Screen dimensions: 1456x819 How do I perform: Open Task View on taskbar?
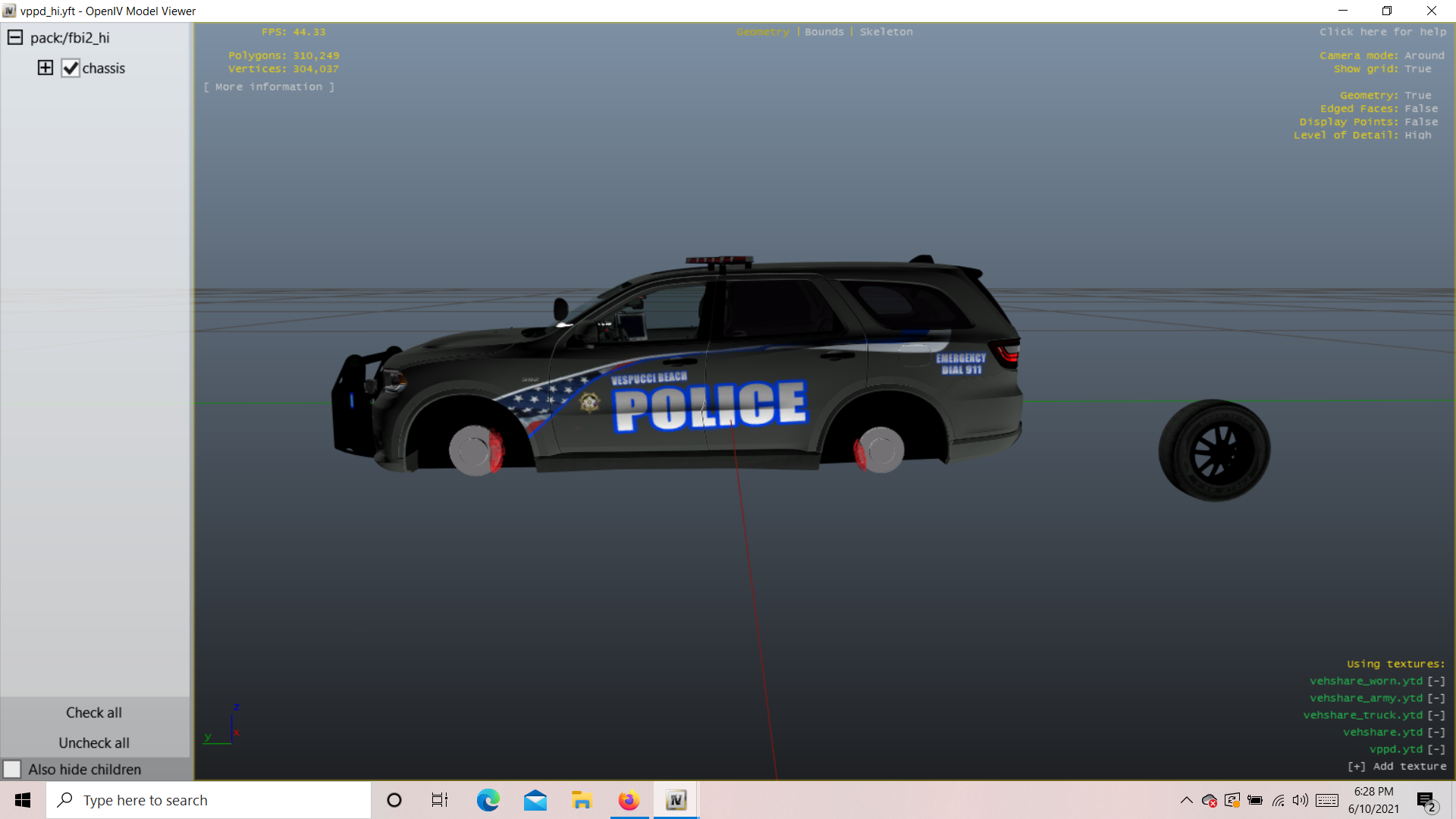[440, 800]
